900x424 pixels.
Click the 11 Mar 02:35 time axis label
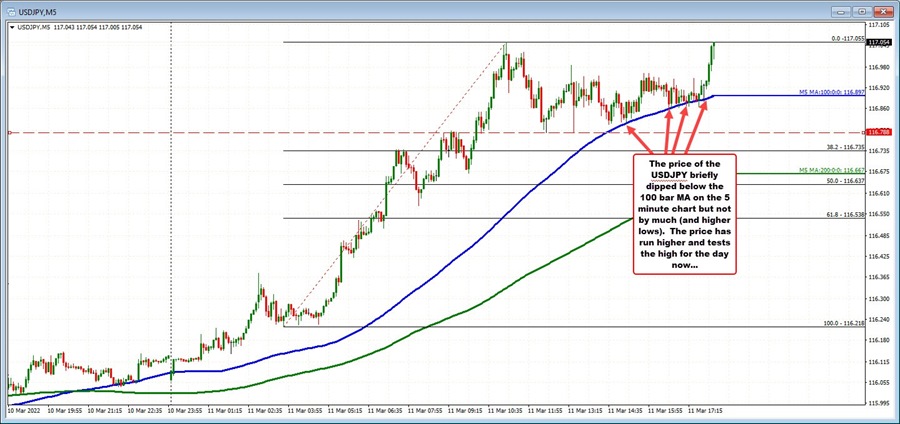click(x=264, y=411)
